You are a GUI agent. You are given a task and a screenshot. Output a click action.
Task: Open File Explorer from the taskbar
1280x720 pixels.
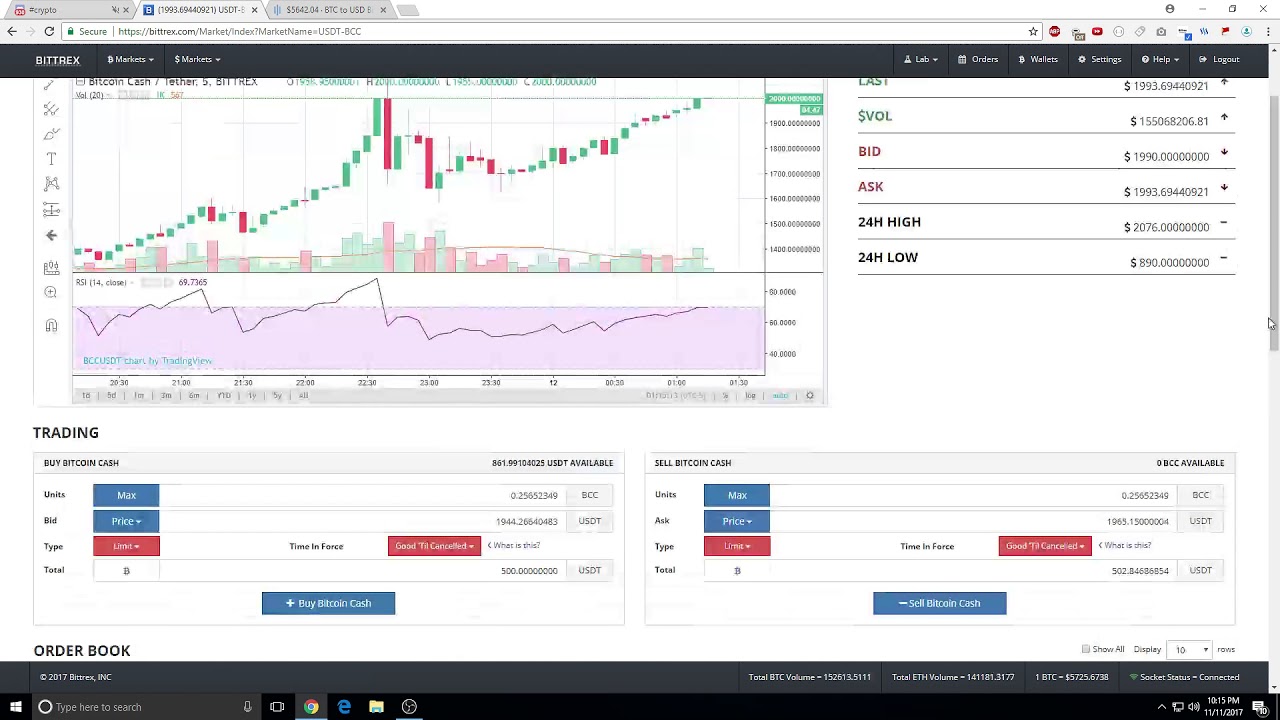(x=376, y=707)
